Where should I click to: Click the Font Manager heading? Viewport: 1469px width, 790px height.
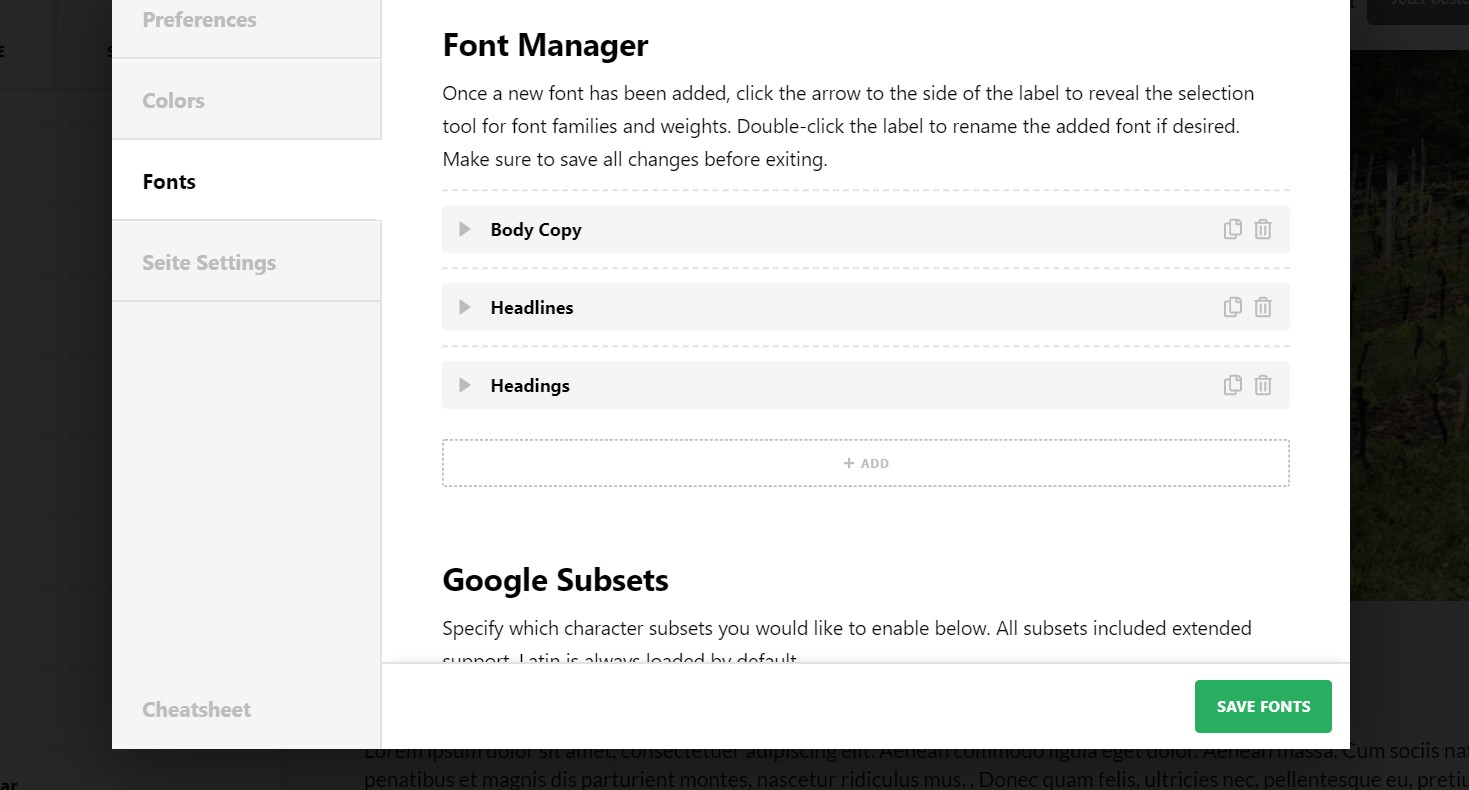pyautogui.click(x=546, y=46)
